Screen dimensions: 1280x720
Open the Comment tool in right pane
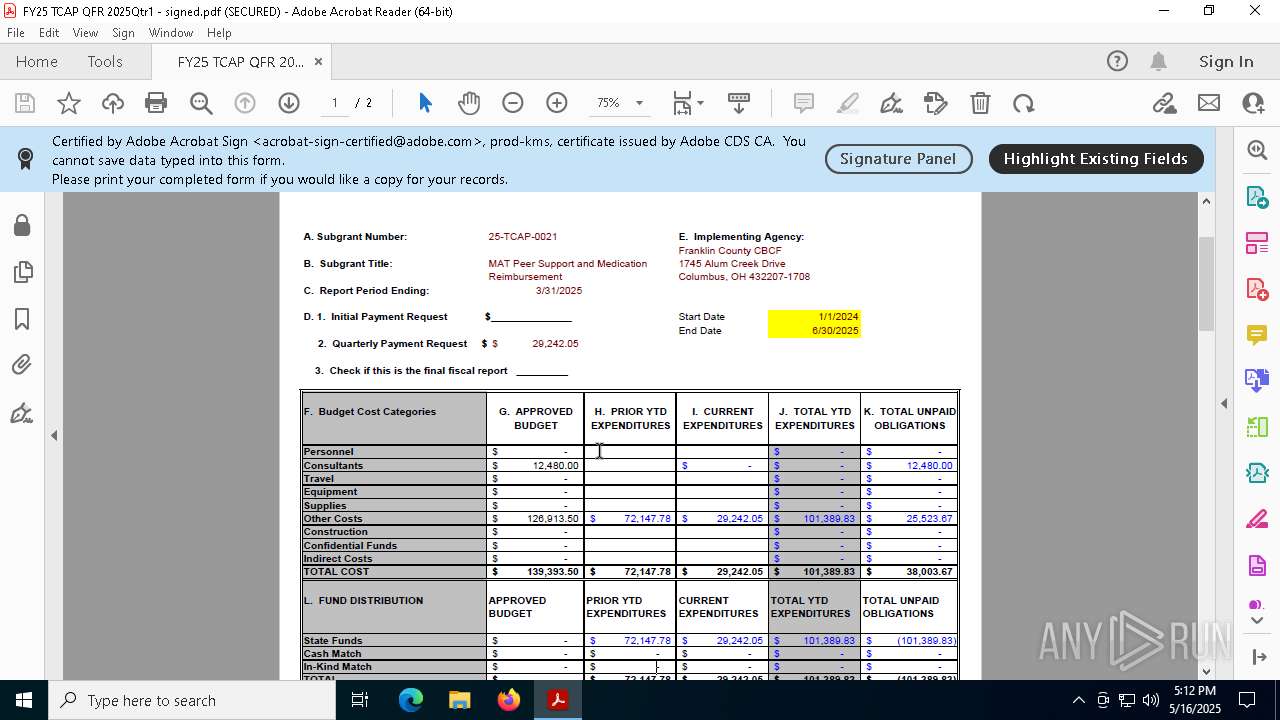coord(1257,335)
